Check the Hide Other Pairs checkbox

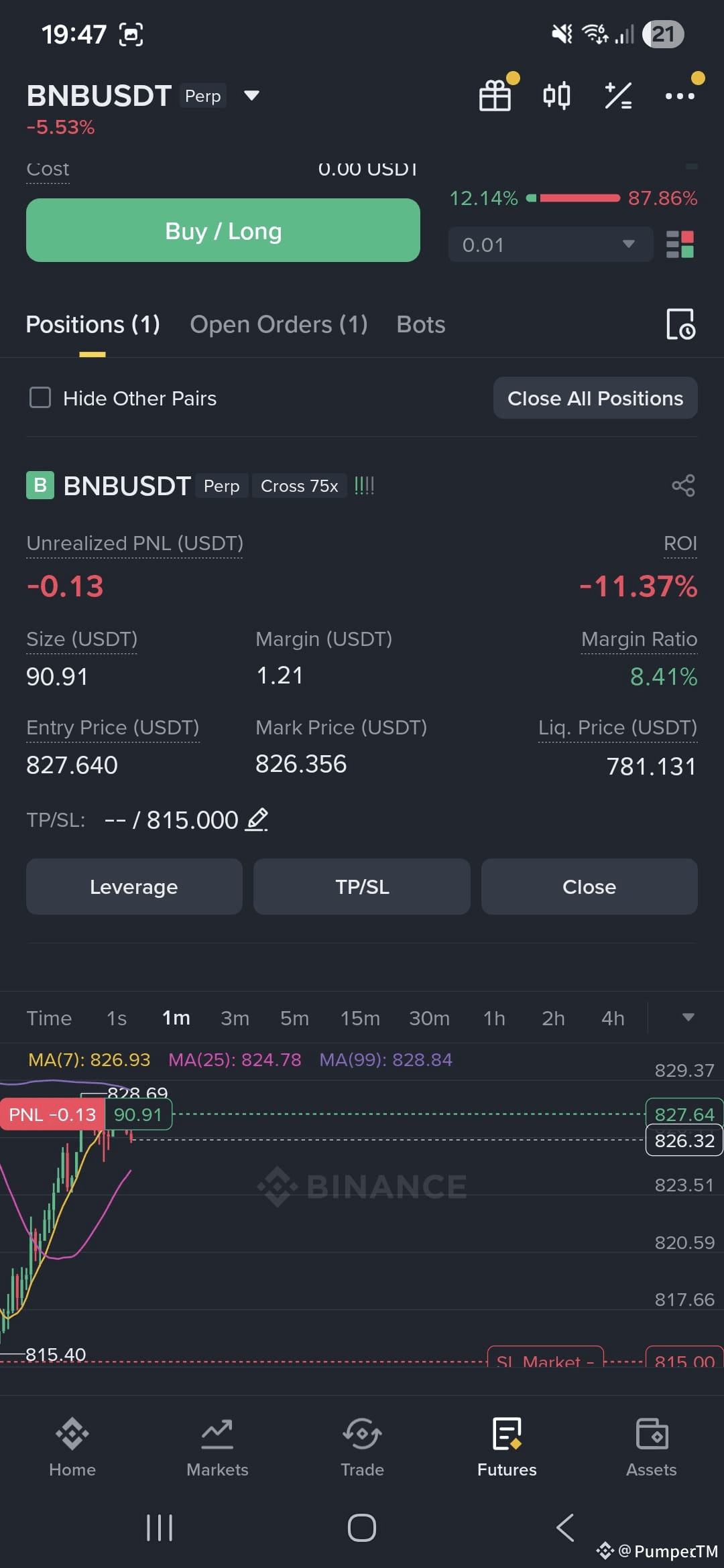click(x=40, y=398)
